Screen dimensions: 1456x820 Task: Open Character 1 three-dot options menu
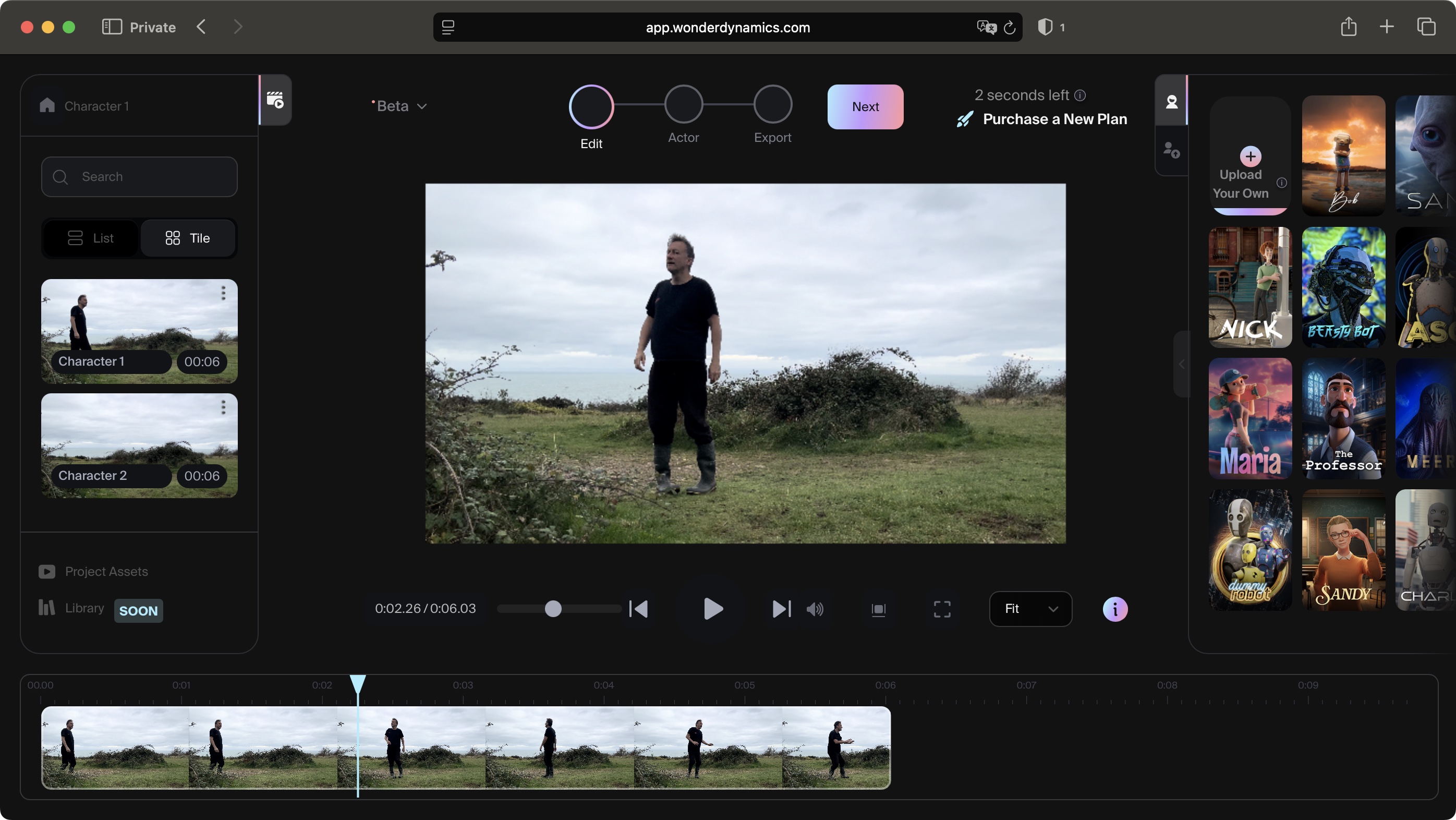click(223, 293)
